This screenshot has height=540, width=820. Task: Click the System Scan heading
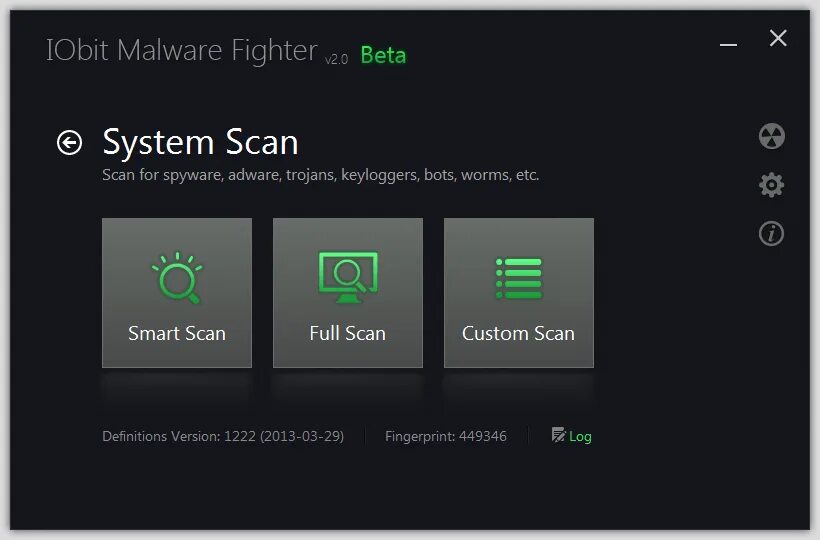click(x=200, y=142)
